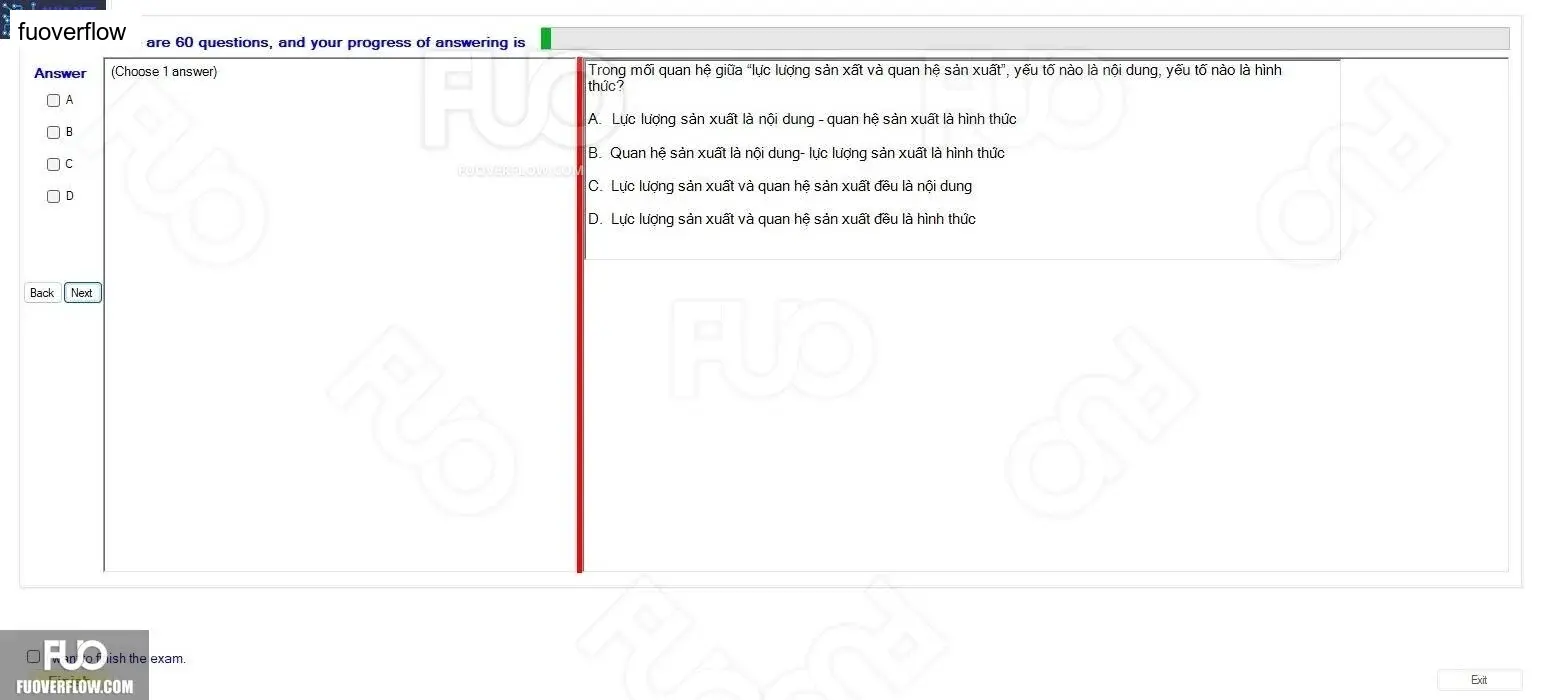Viewport: 1542px width, 700px height.
Task: Tick the finish the exam checkbox
Action: (x=33, y=657)
